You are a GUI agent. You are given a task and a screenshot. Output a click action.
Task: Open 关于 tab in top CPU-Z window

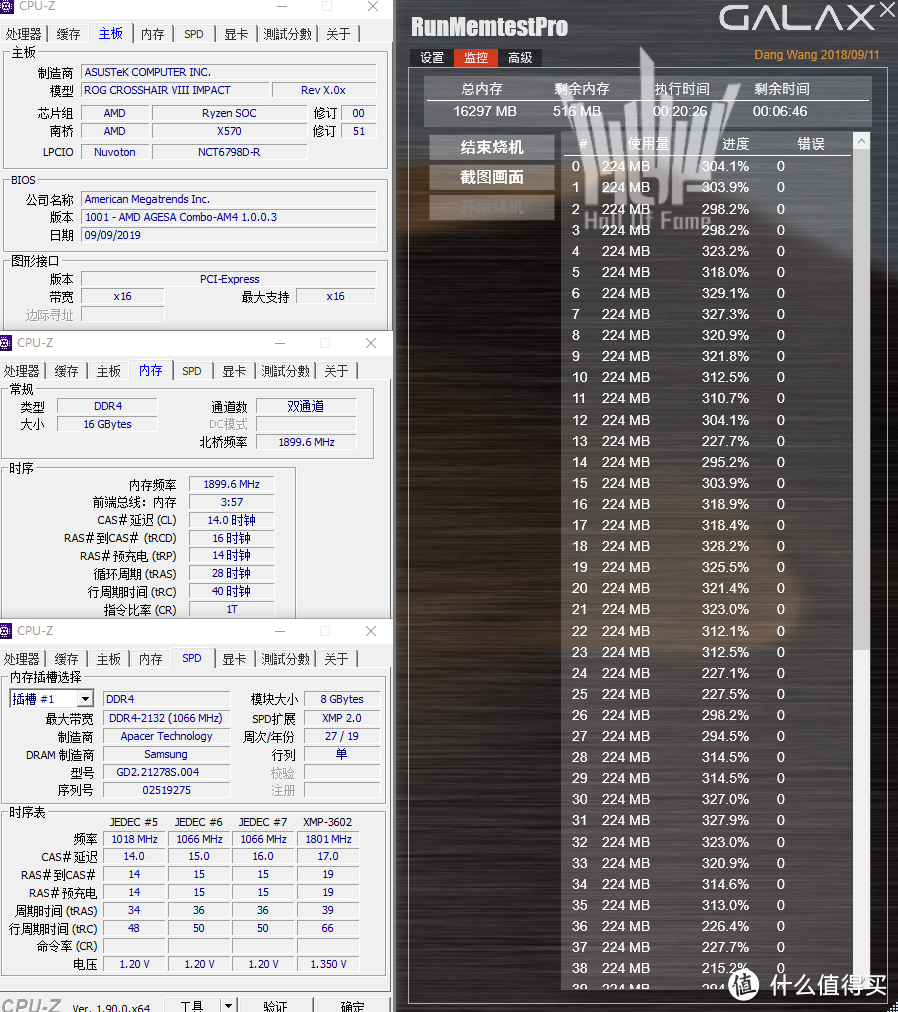click(x=338, y=34)
